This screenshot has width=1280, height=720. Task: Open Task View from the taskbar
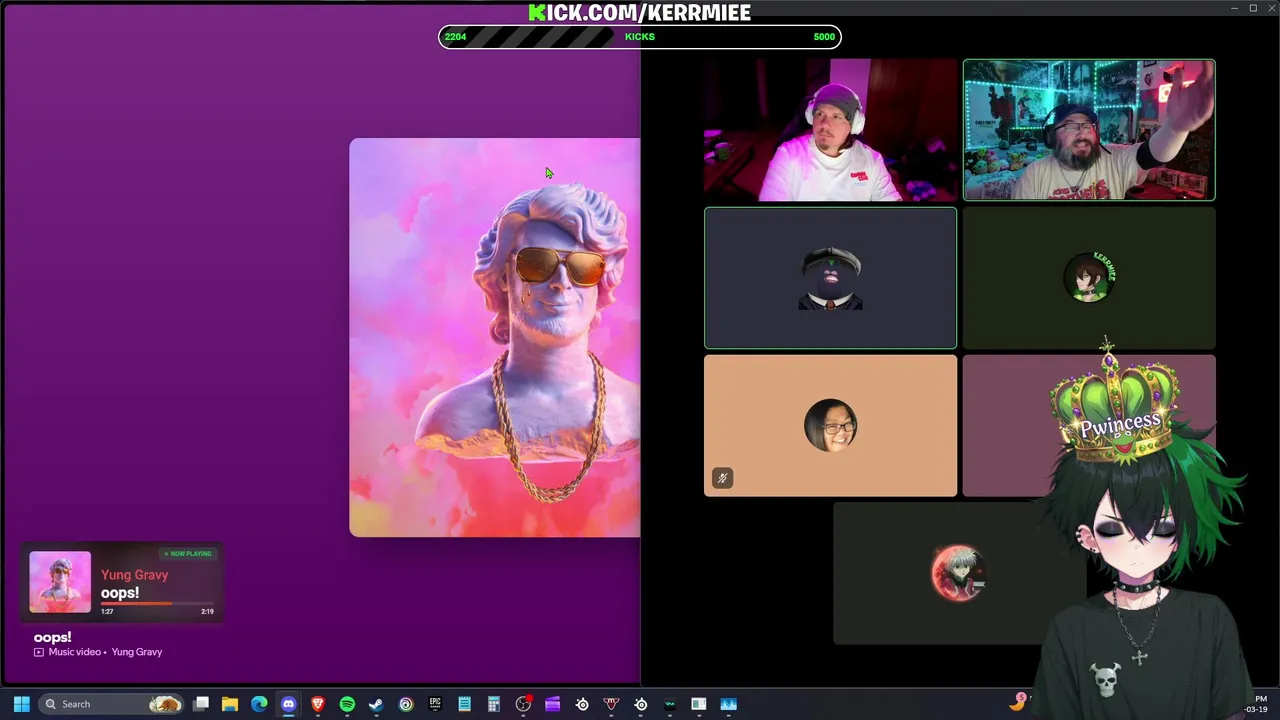[x=201, y=704]
